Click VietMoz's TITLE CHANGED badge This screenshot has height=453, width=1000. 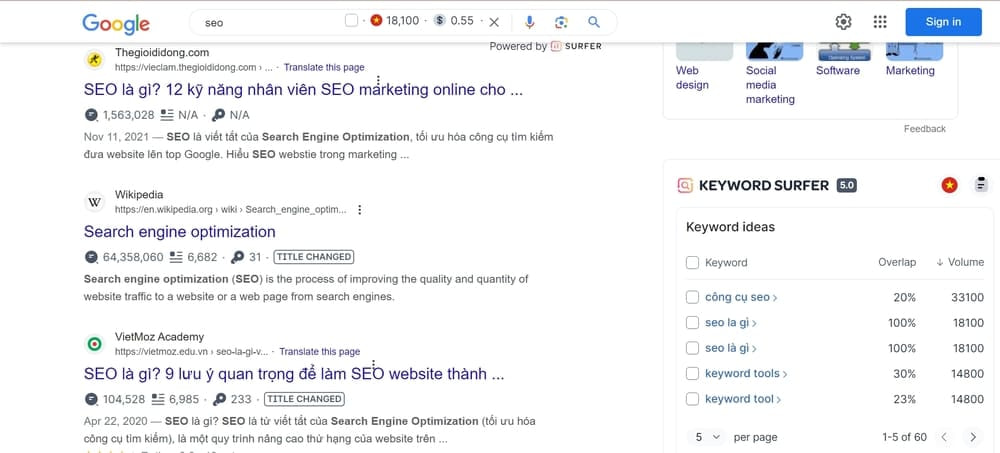click(304, 399)
